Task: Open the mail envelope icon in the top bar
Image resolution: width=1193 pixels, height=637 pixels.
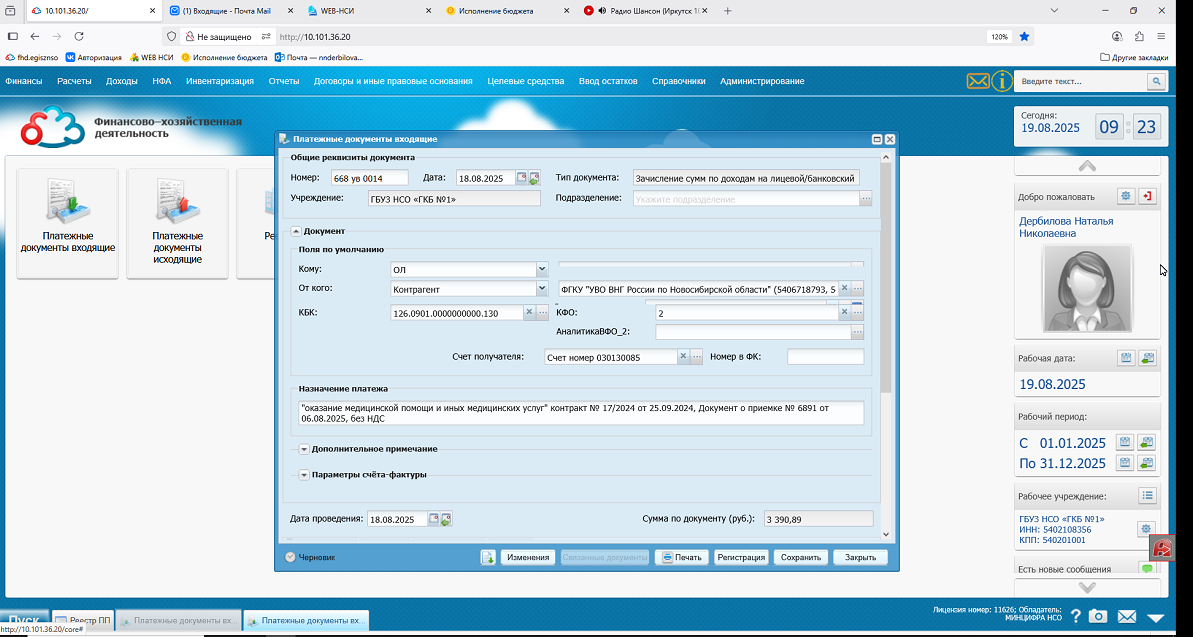Action: [978, 81]
